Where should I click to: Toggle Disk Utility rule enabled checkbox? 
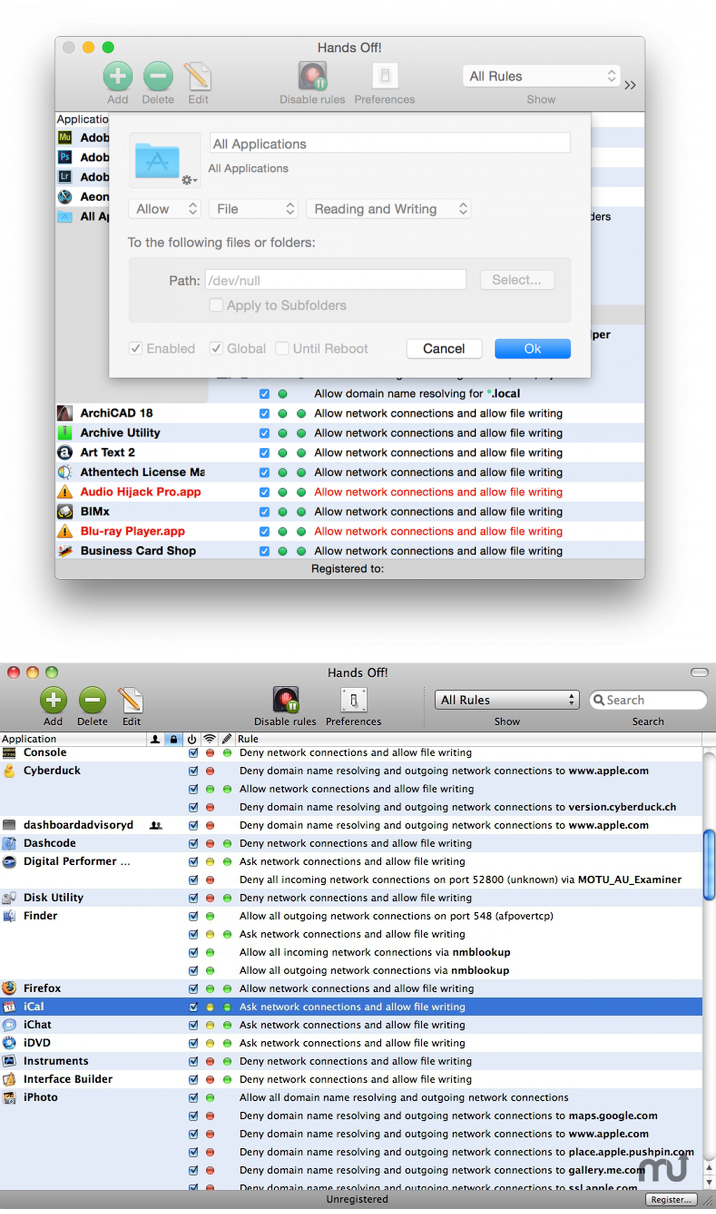[x=193, y=898]
